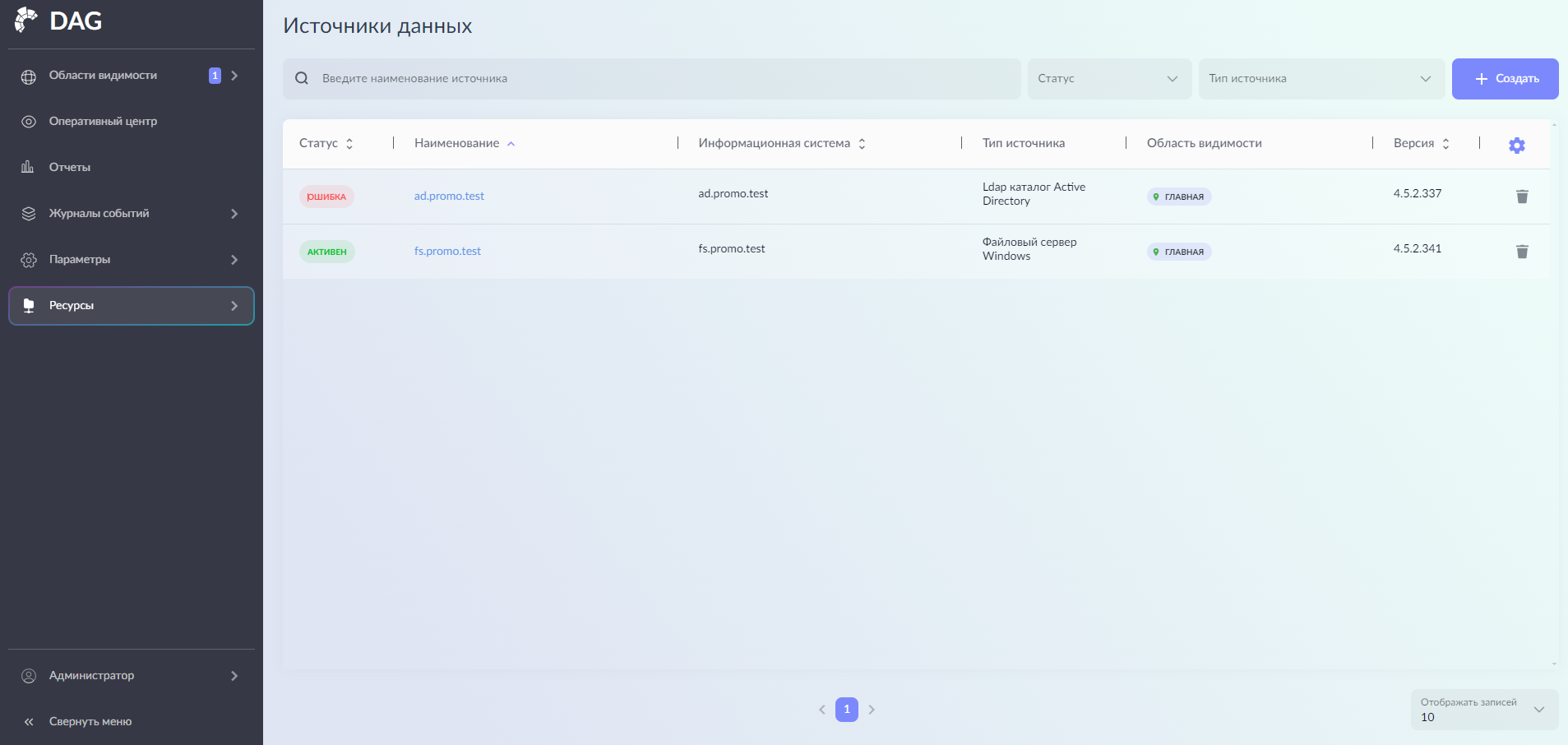Focus the source name search field
This screenshot has width=1568, height=745.
click(652, 79)
